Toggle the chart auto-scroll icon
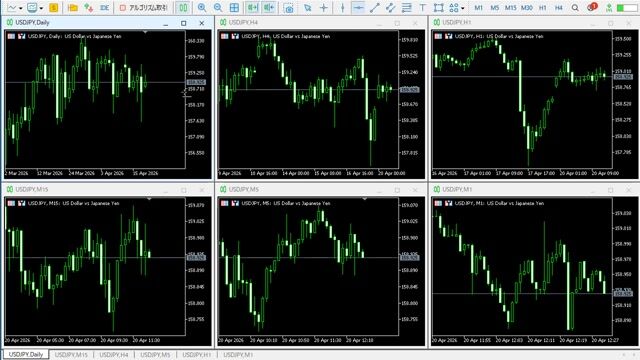Image resolution: width=640 pixels, height=360 pixels. pyautogui.click(x=253, y=7)
